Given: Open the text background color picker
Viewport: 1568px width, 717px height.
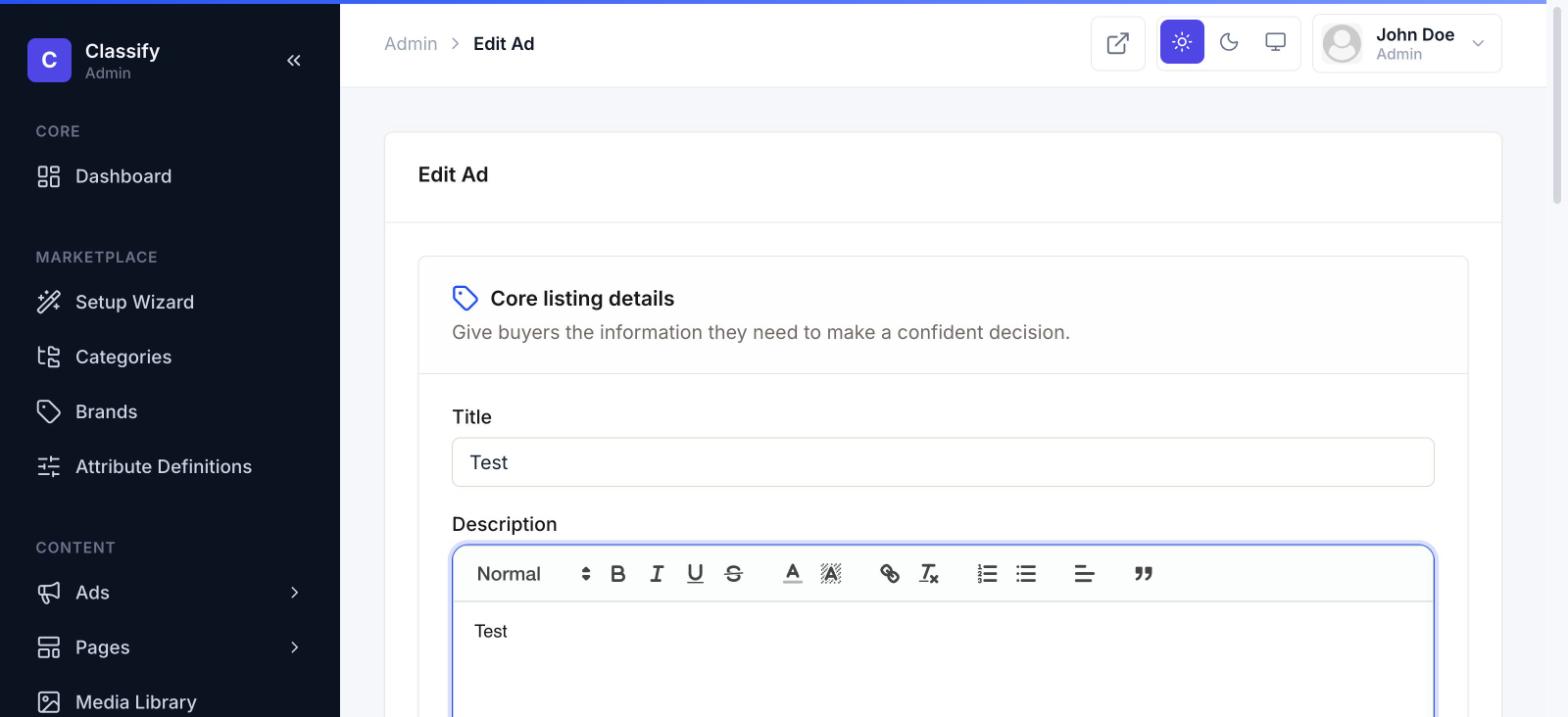Looking at the screenshot, I should click(x=831, y=574).
